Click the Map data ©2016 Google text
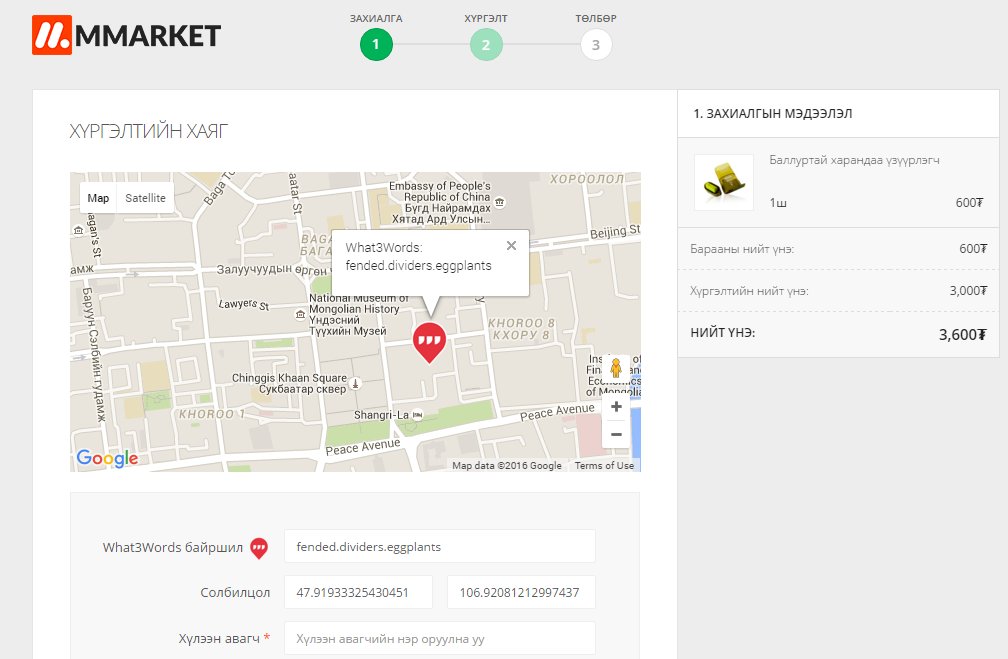 click(507, 465)
